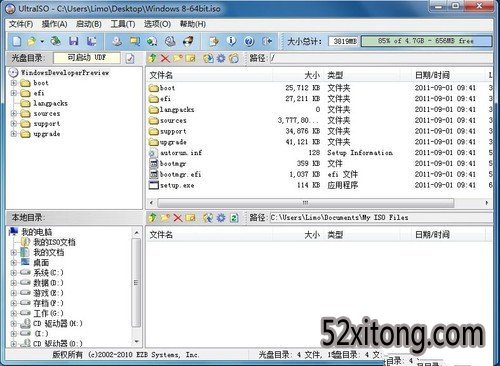Click the Mount to virtual drive icon

[x=170, y=41]
